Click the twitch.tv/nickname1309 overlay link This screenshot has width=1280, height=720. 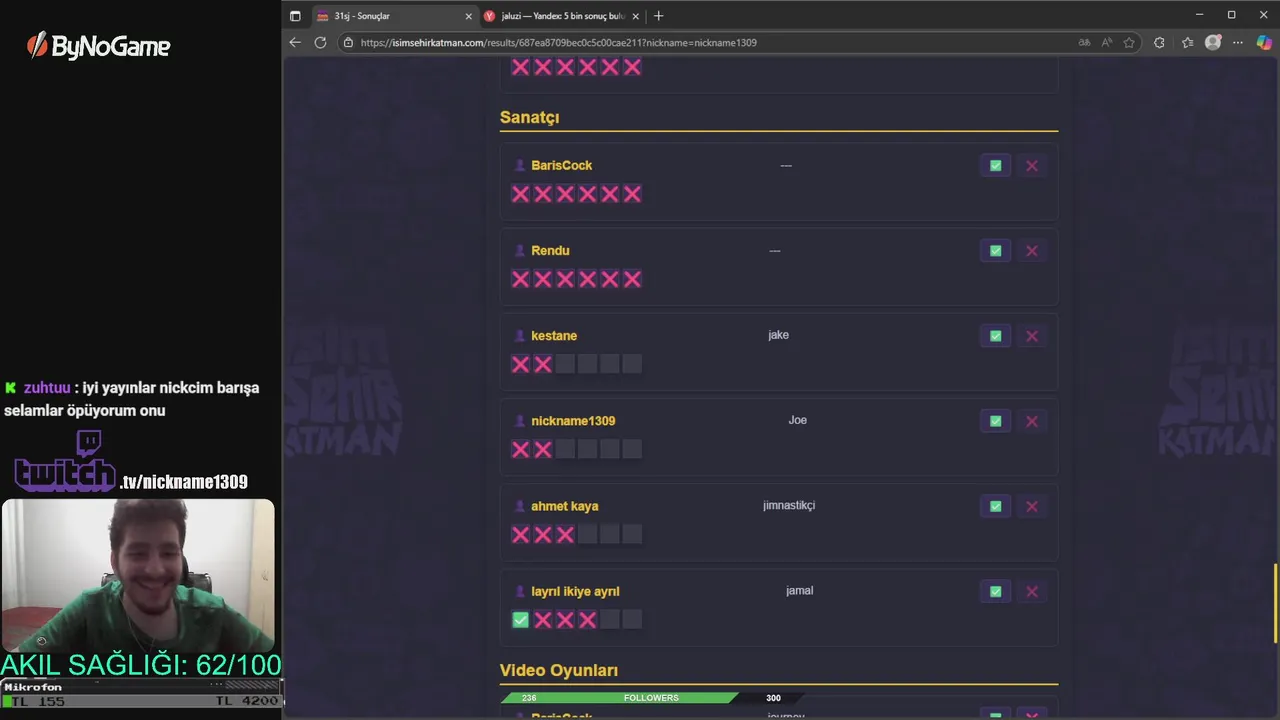pyautogui.click(x=131, y=463)
